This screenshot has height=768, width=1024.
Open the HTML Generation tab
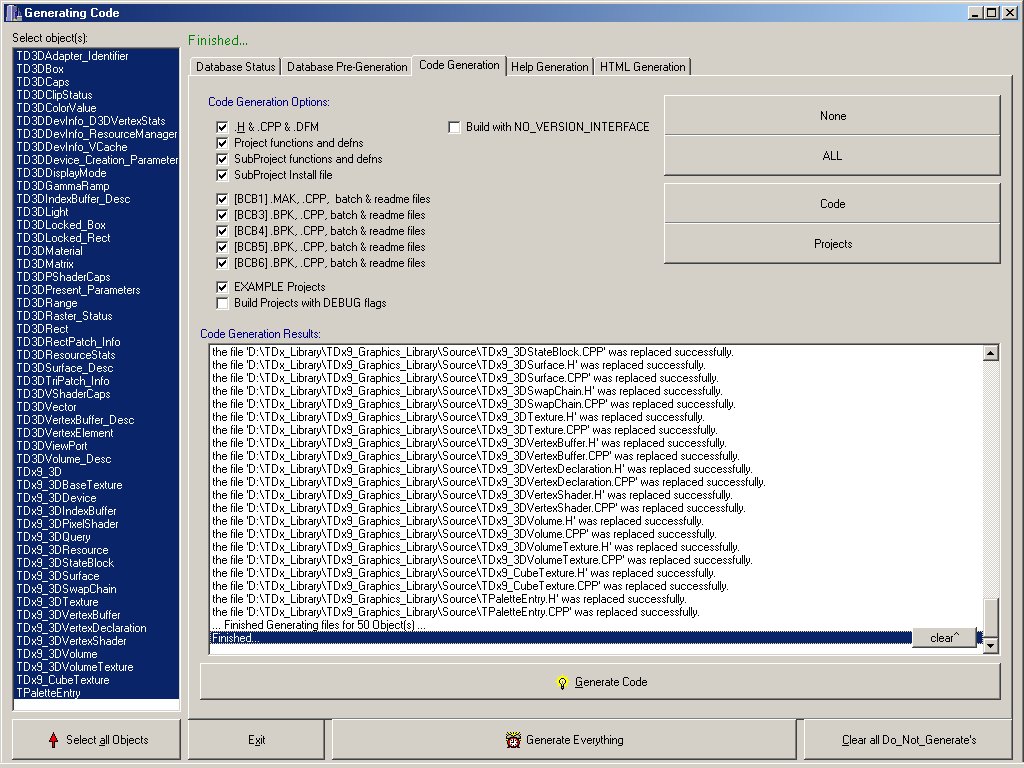click(x=642, y=67)
